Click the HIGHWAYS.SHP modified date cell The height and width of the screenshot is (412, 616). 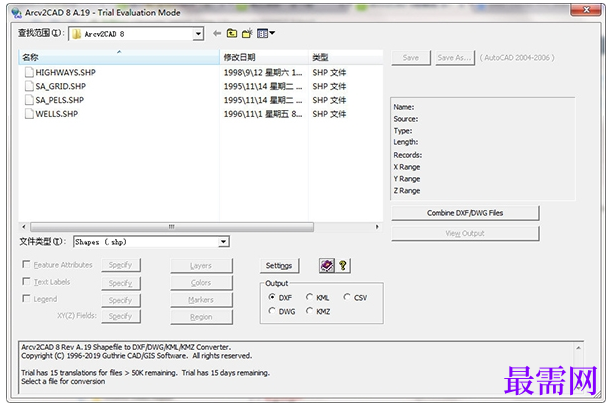(x=263, y=72)
